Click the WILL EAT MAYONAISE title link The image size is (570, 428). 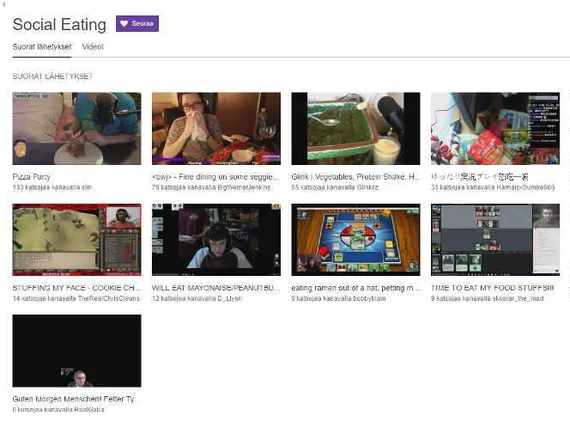216,288
